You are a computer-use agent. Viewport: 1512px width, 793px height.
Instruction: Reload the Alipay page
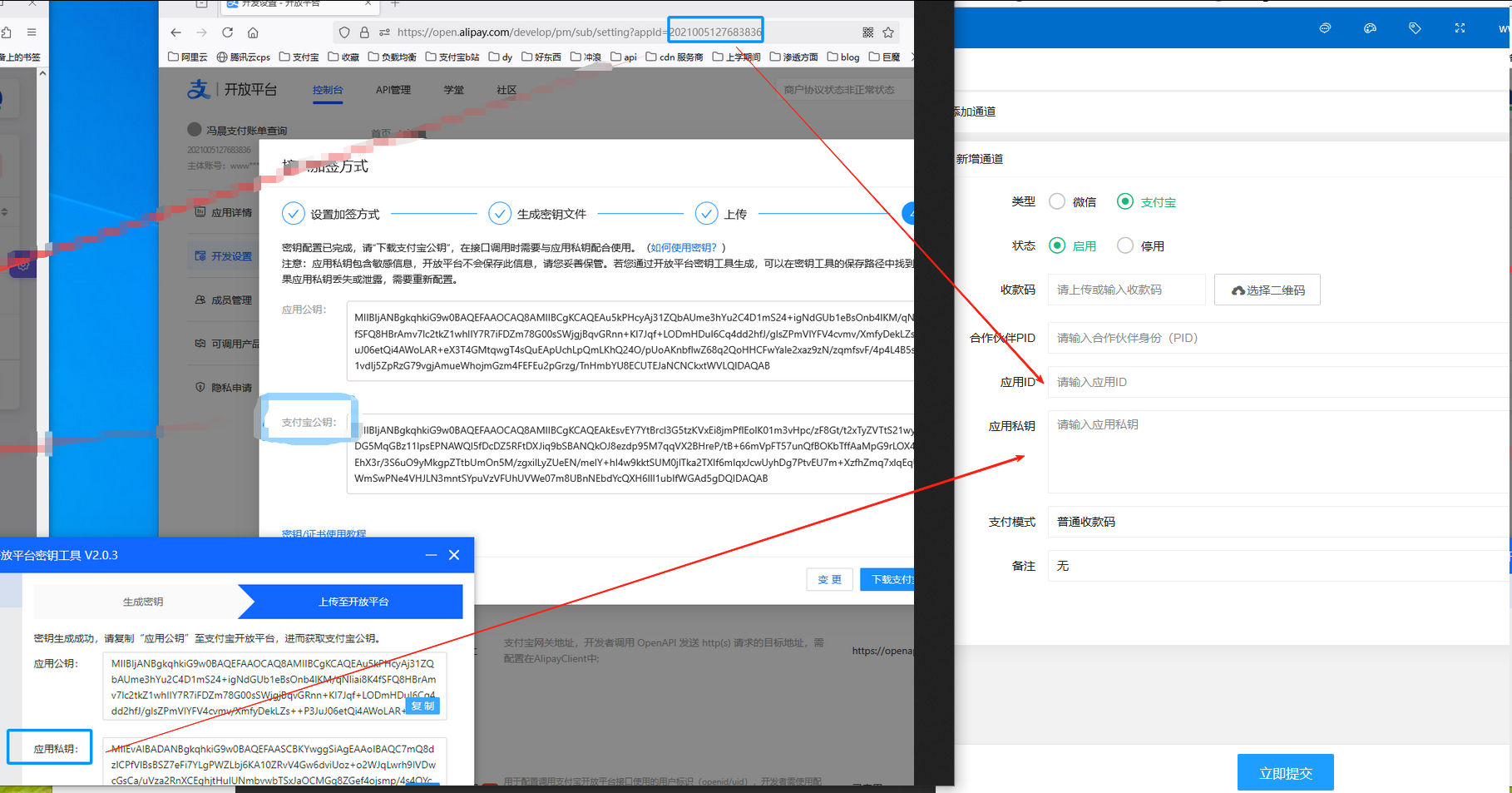coord(227,32)
